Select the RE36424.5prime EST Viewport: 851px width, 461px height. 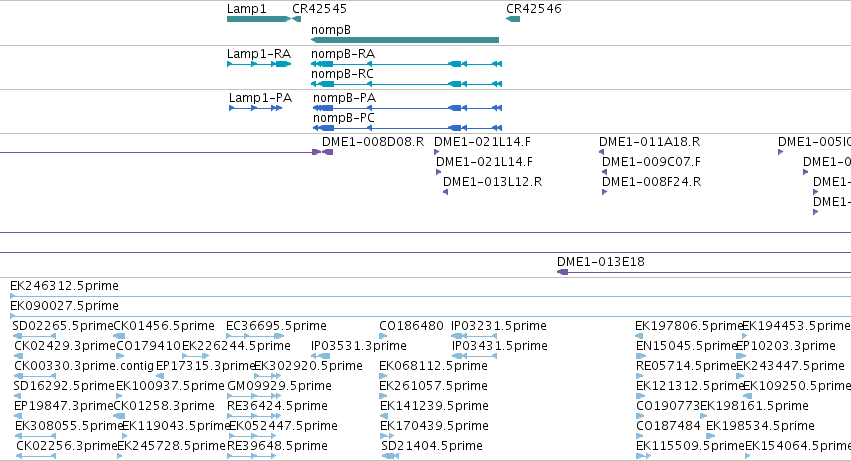click(255, 416)
